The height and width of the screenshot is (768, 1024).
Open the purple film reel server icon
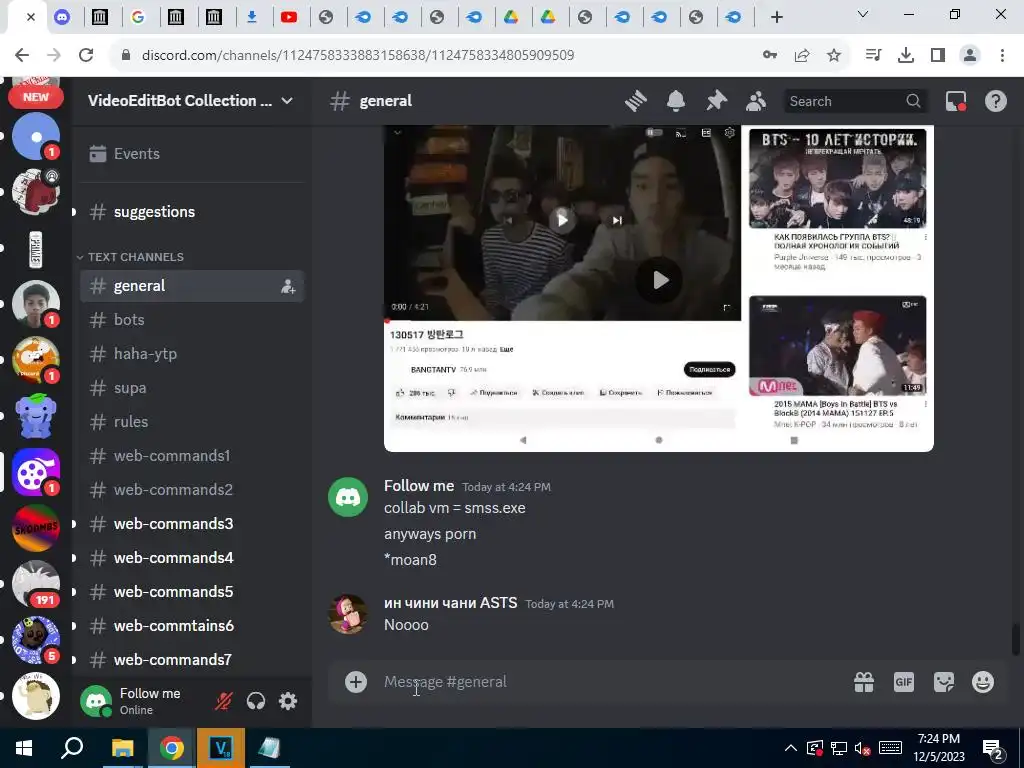[x=36, y=472]
